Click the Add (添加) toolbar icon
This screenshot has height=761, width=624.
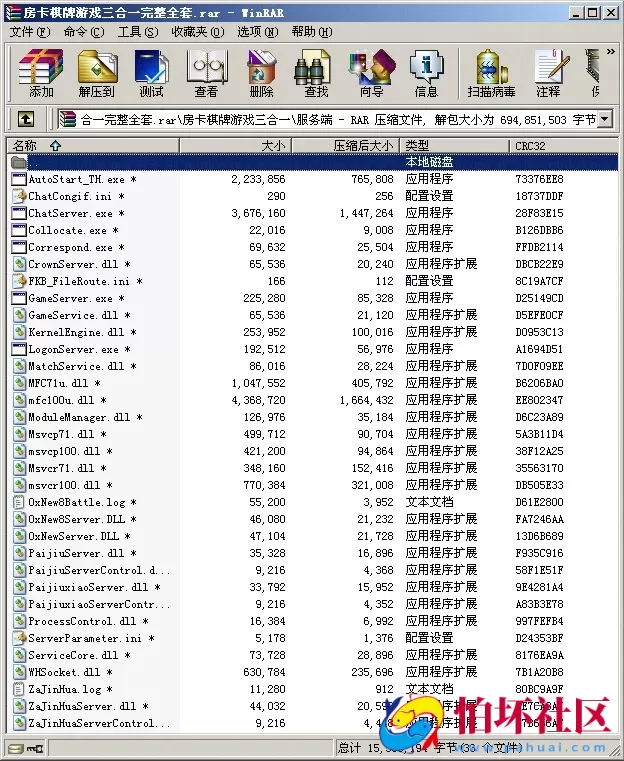coord(41,72)
